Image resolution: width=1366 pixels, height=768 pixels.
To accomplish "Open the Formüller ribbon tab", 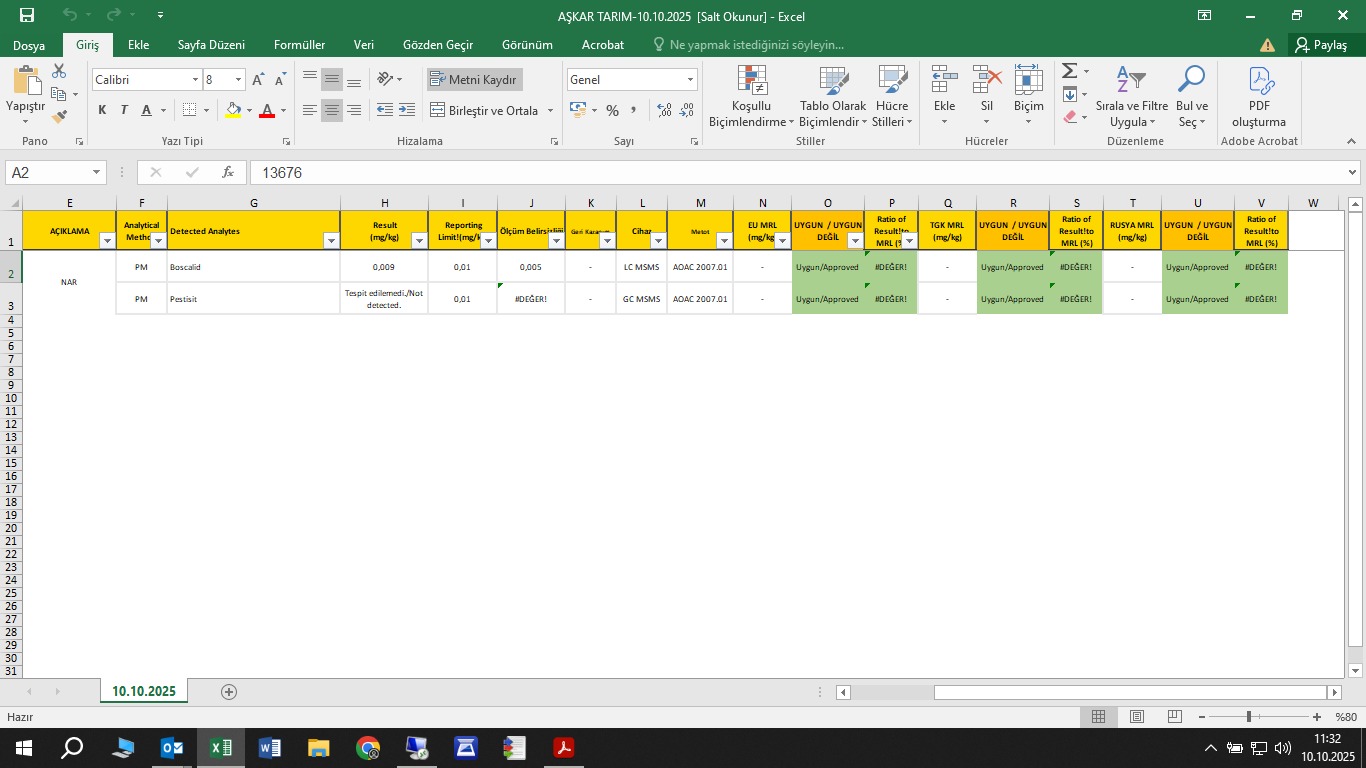I will pyautogui.click(x=299, y=45).
